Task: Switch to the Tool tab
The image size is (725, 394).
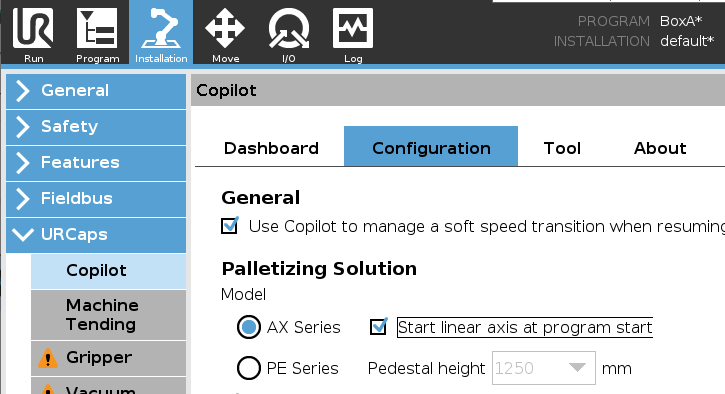Action: tap(562, 148)
